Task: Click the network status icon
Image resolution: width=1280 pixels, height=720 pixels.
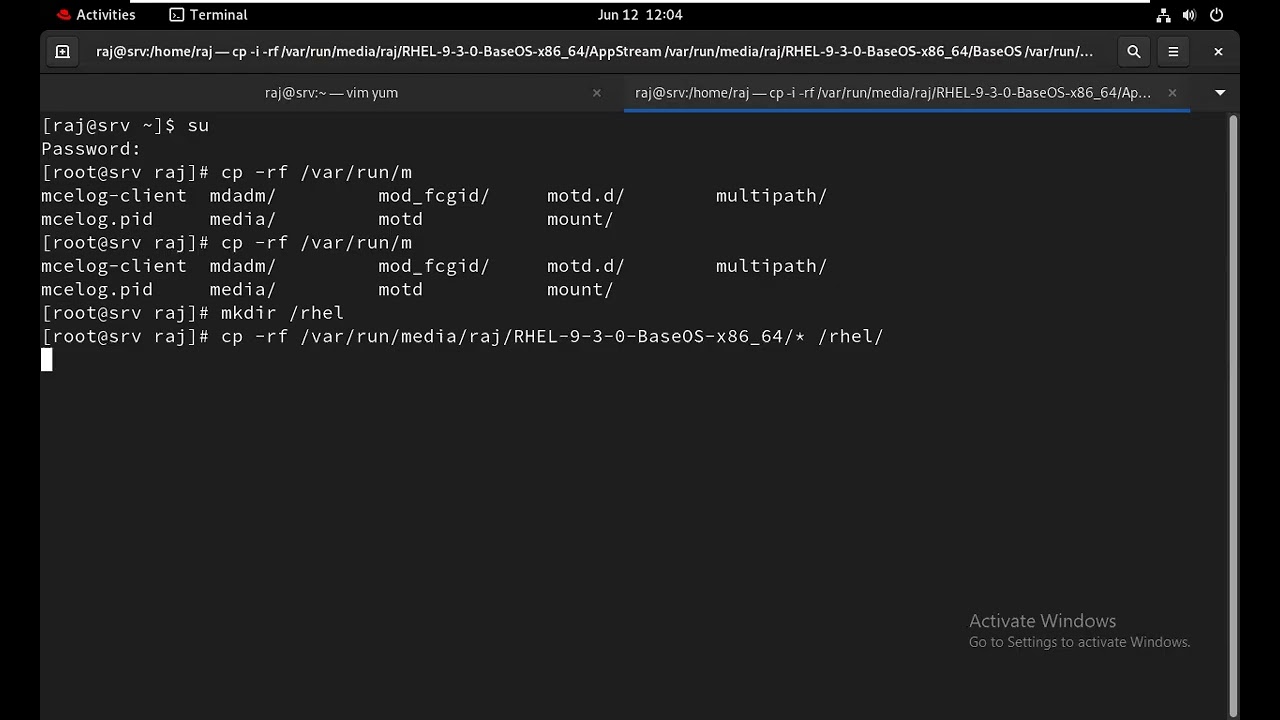Action: coord(1163,15)
